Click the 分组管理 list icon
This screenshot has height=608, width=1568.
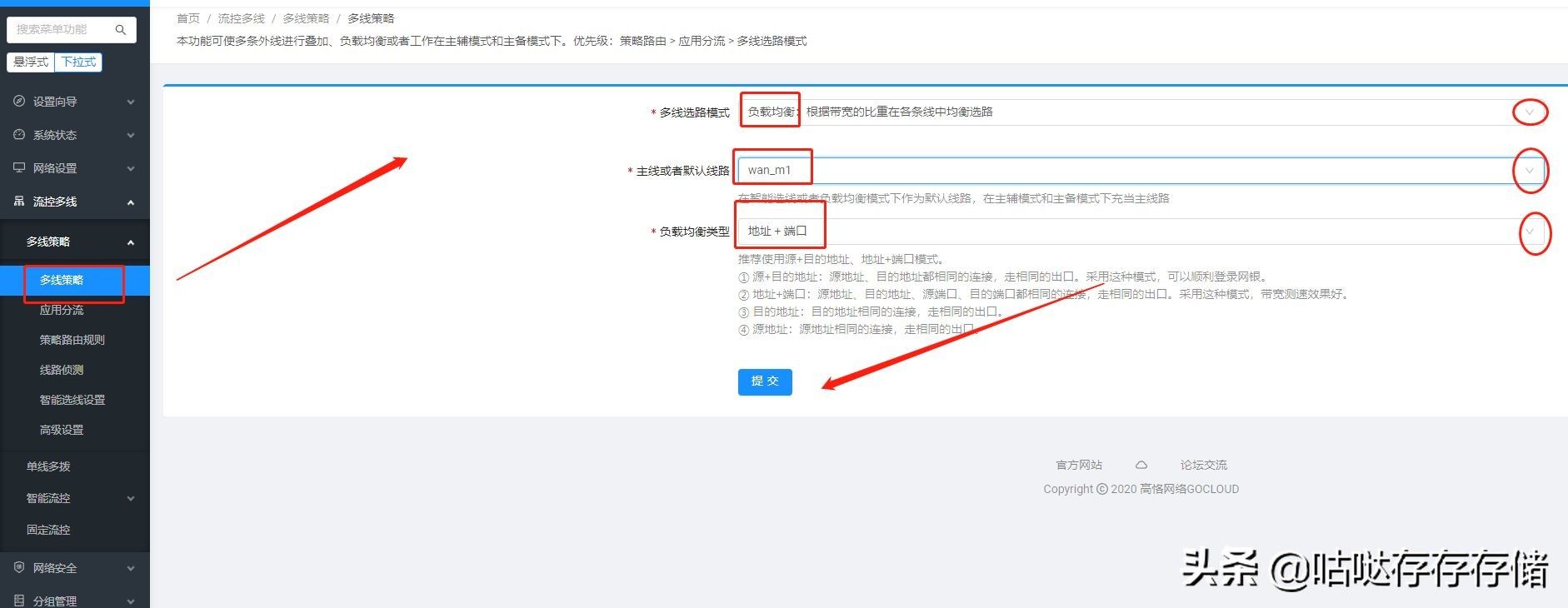tap(19, 601)
